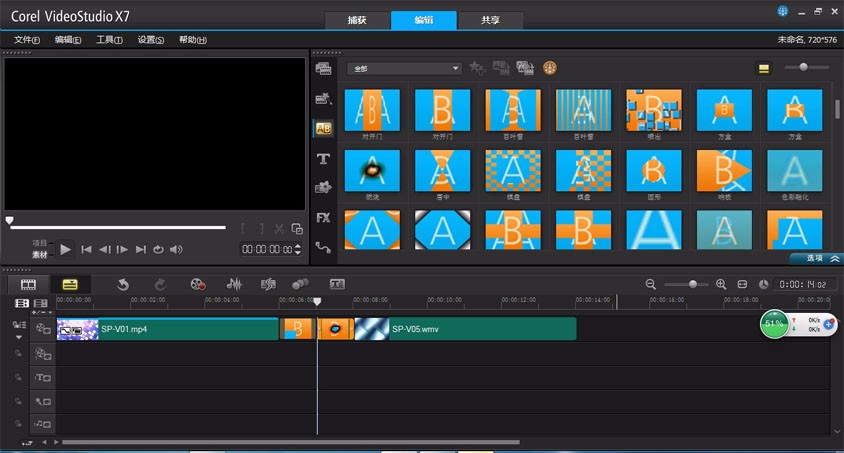Step to the next frame
This screenshot has width=844, height=453.
[x=122, y=250]
